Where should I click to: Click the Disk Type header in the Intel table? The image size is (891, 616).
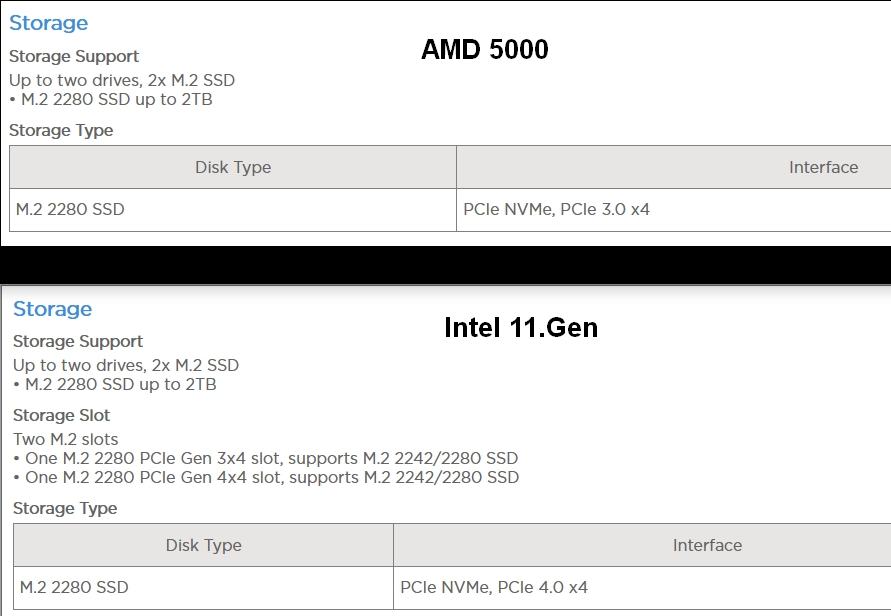203,545
